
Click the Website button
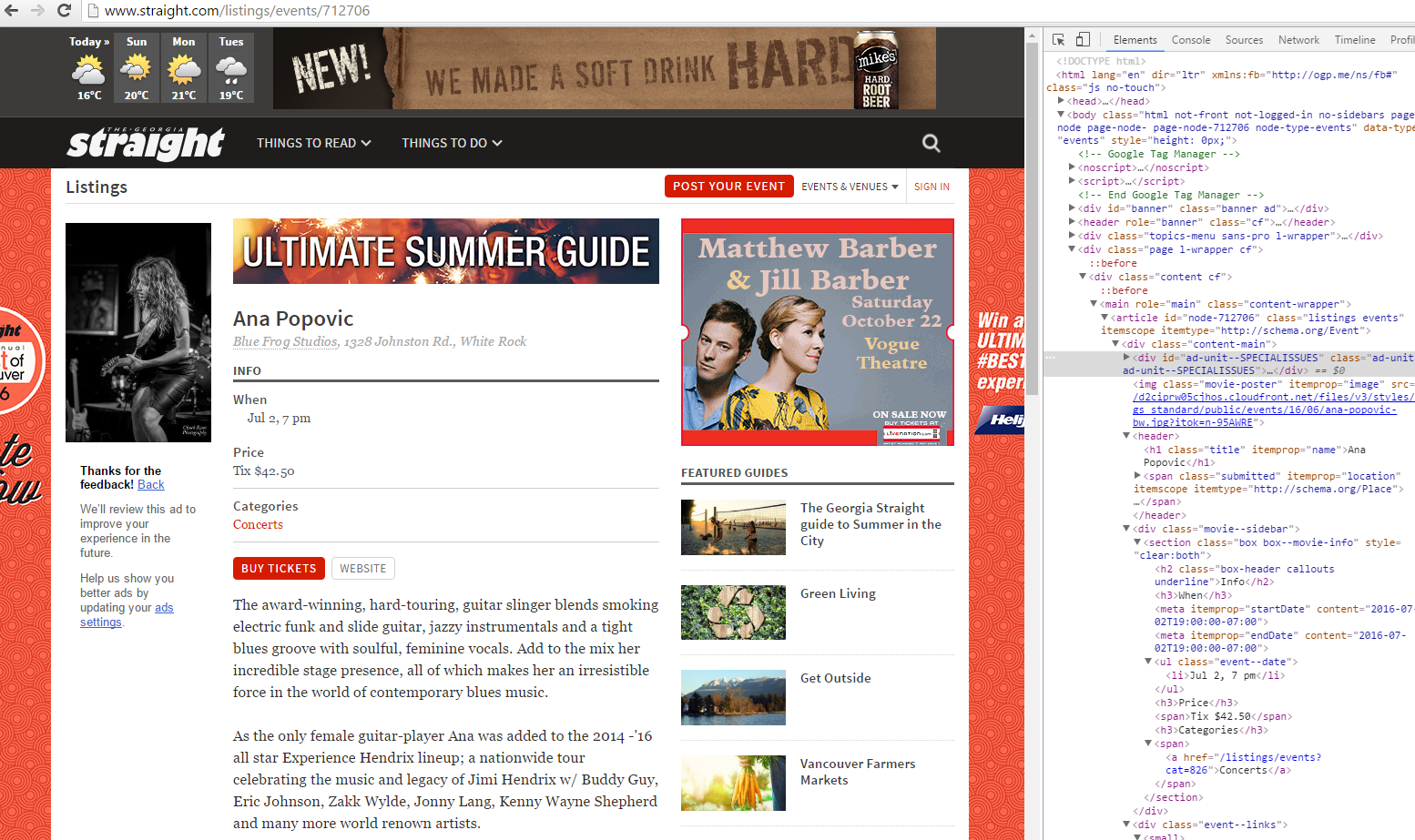[x=363, y=568]
